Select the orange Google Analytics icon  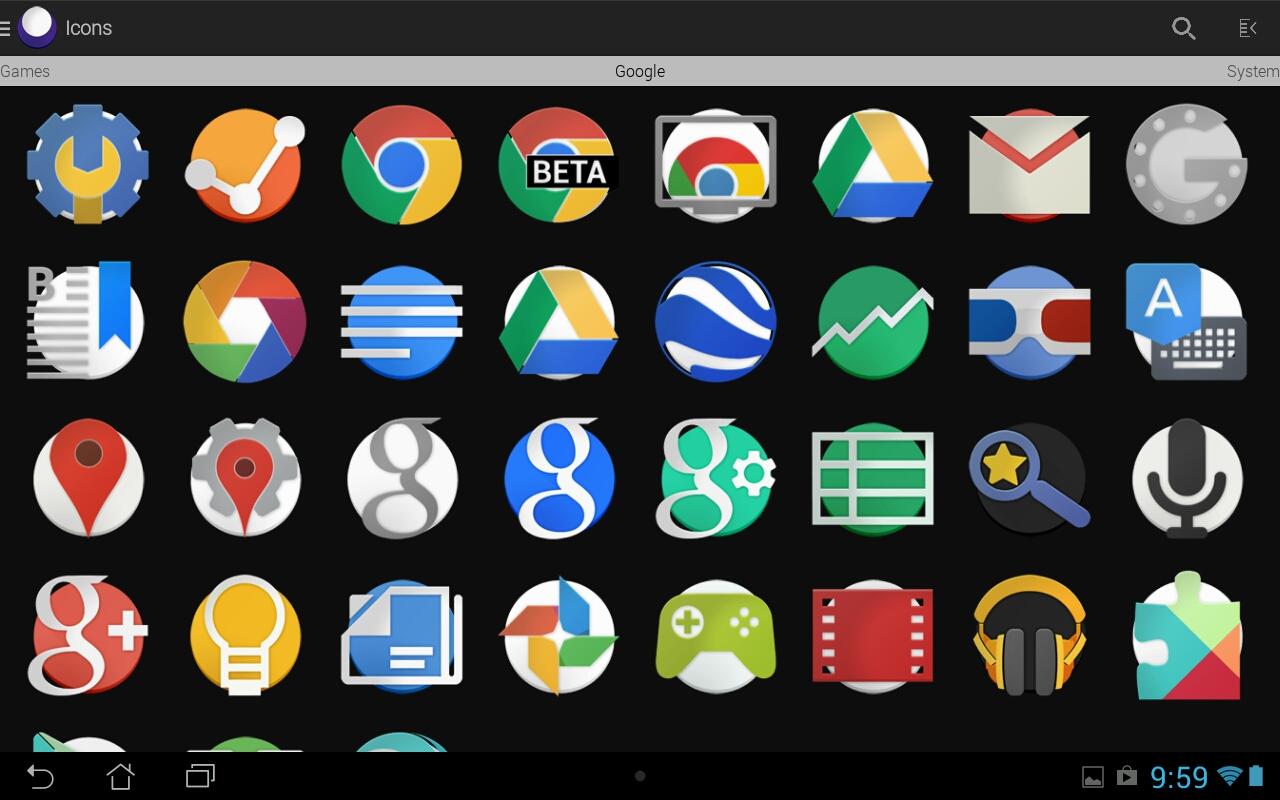point(245,165)
